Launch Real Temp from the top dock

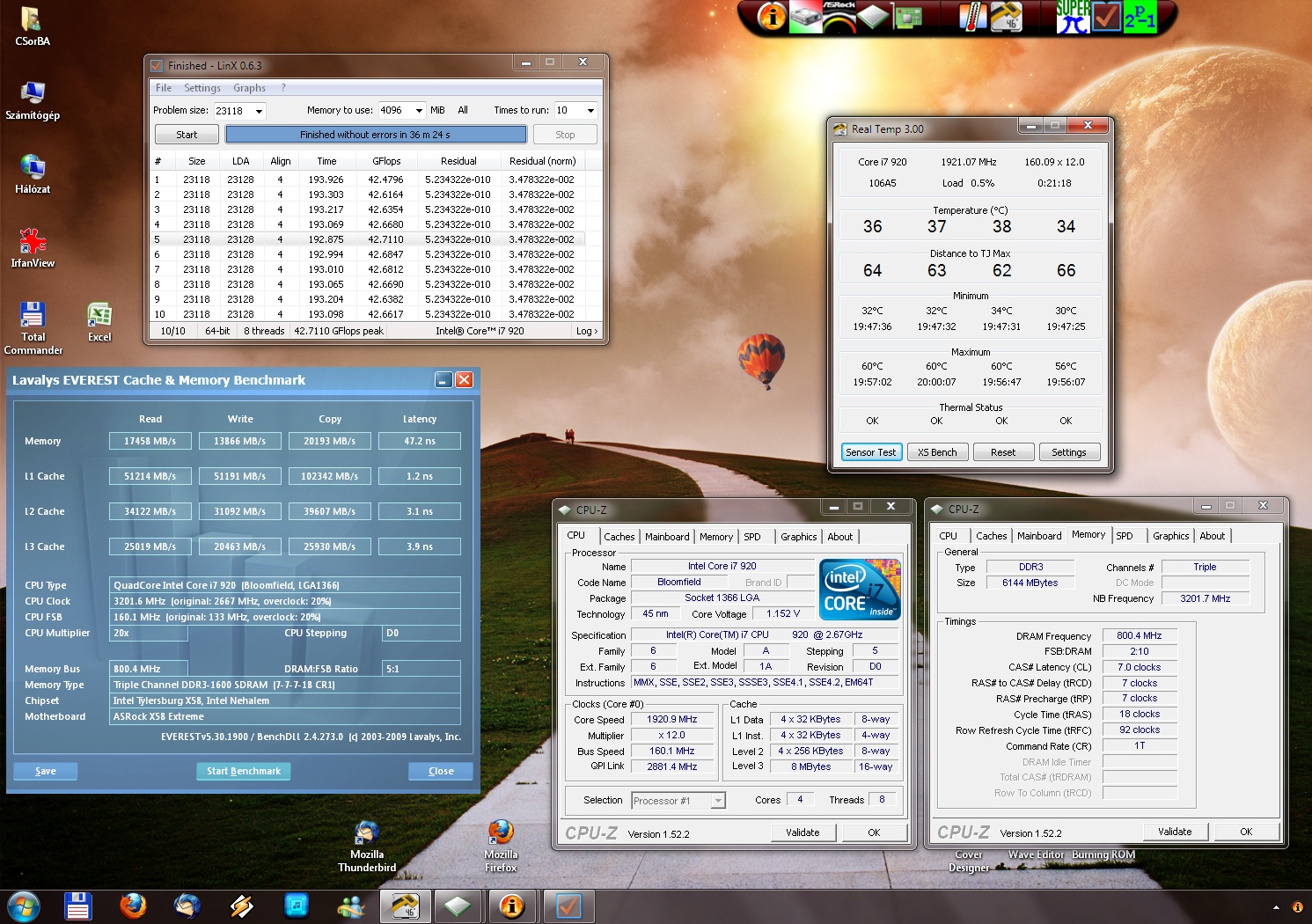pos(1006,16)
